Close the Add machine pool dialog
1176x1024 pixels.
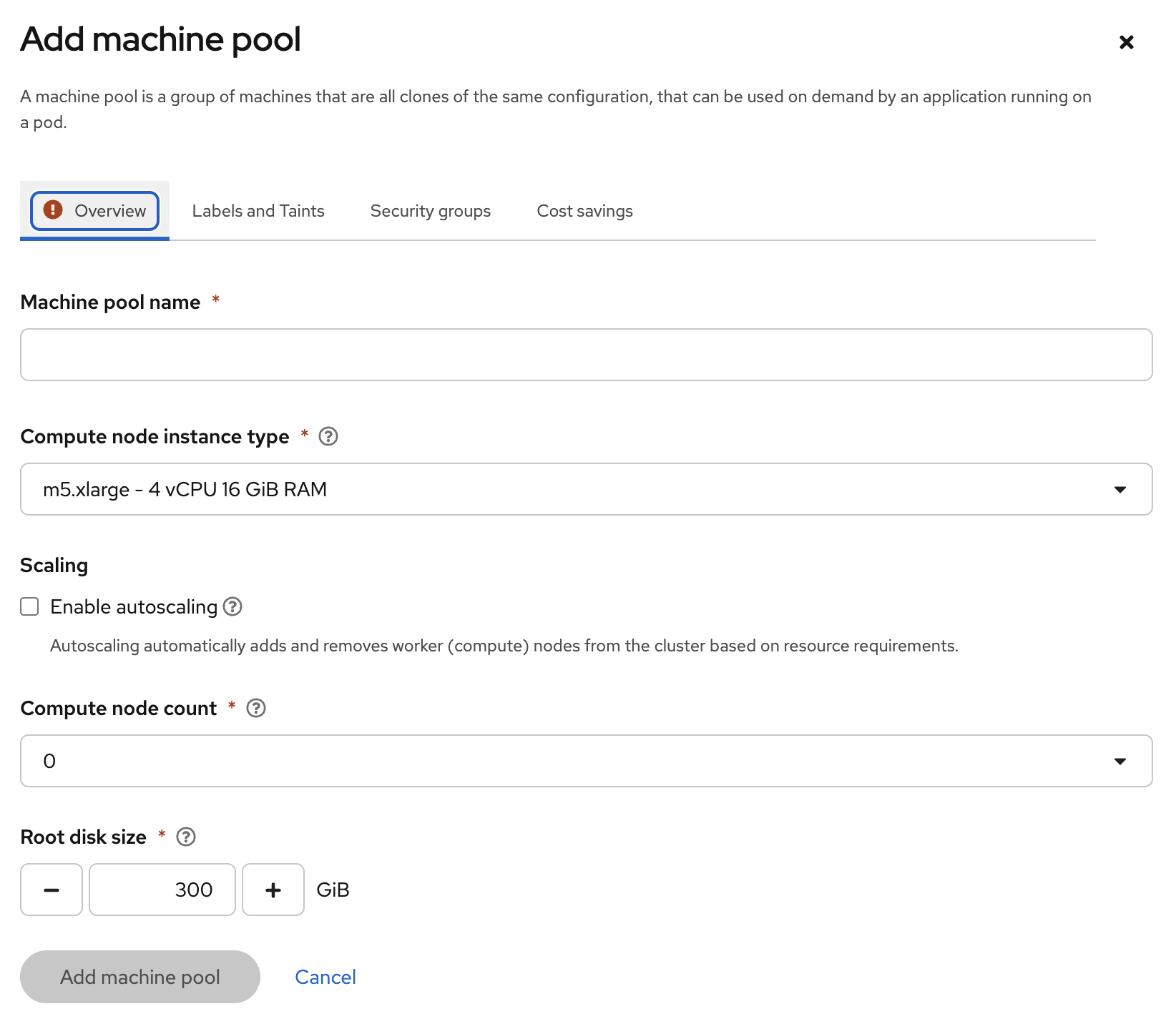click(x=1126, y=42)
